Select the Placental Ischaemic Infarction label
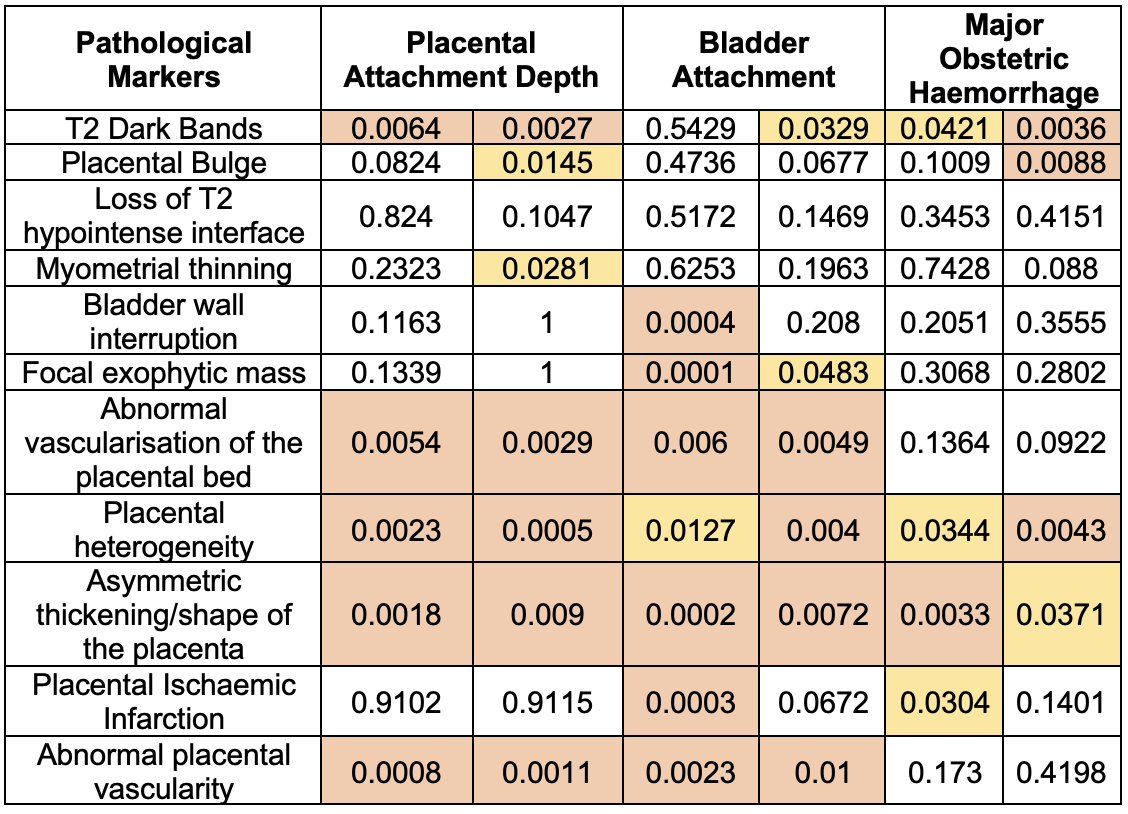This screenshot has height=814, width=1128. (x=164, y=702)
